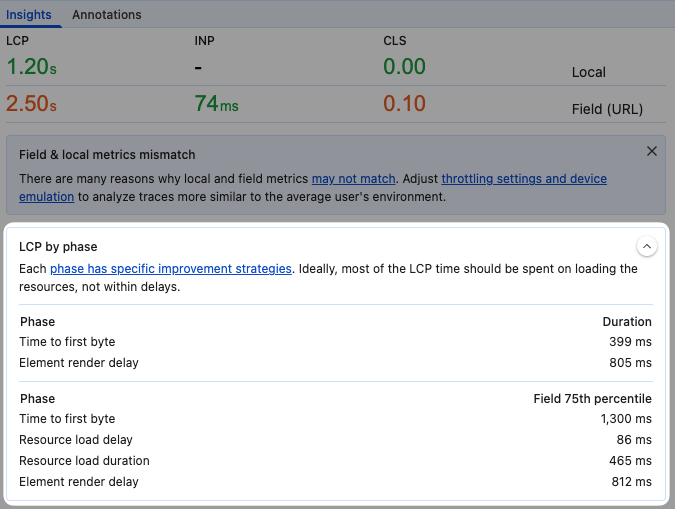Click the CLS metric heading
This screenshot has width=675, height=509.
pos(395,40)
